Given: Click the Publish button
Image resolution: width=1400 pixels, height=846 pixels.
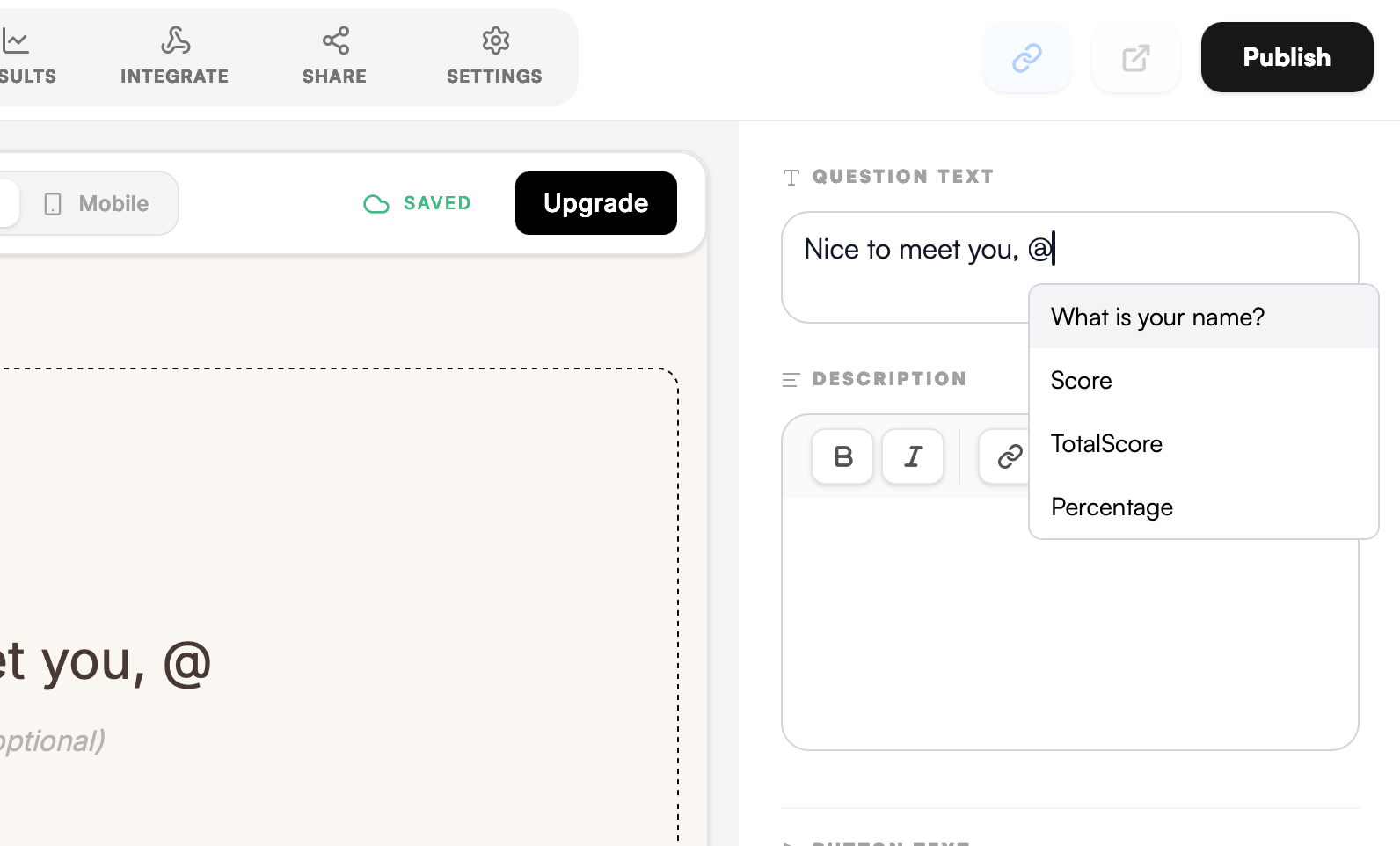Looking at the screenshot, I should [1286, 58].
